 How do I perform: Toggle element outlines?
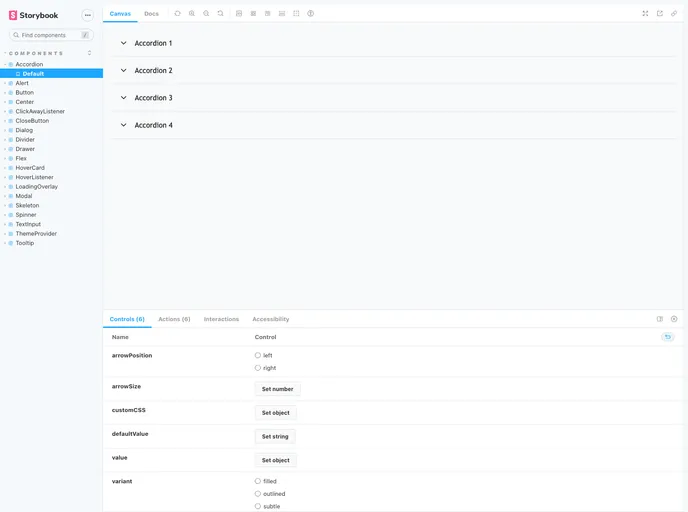[x=296, y=14]
